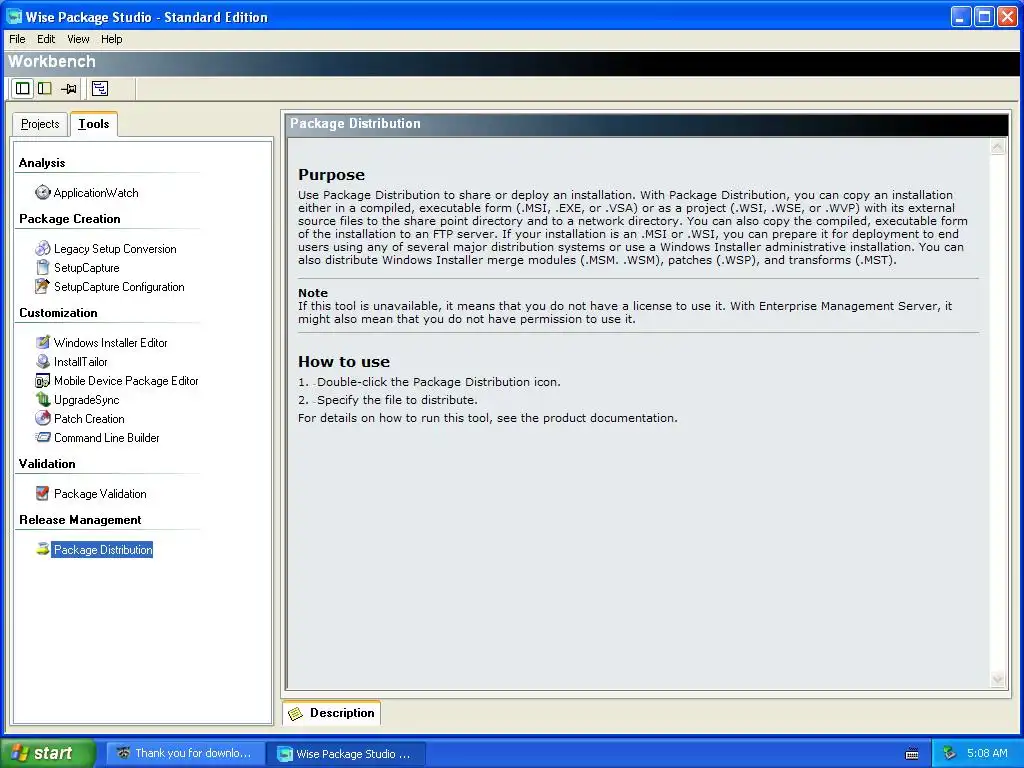
Task: Click the Wise Package Studio taskbar button
Action: (346, 754)
